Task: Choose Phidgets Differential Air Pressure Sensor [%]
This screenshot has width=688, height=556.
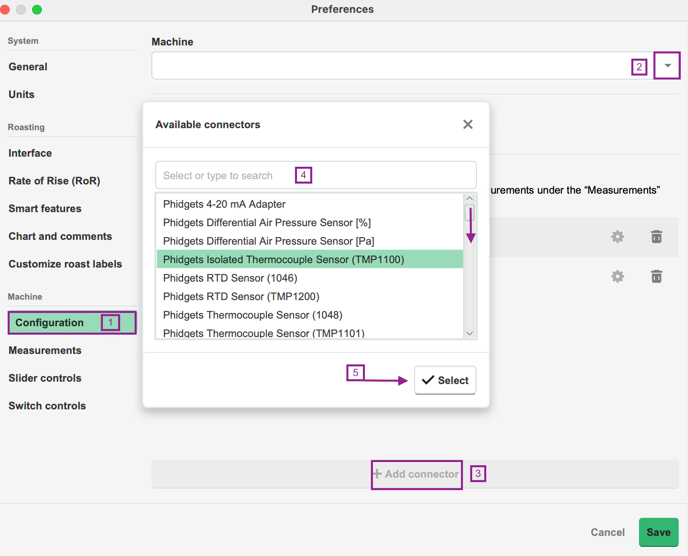Action: 310,222
